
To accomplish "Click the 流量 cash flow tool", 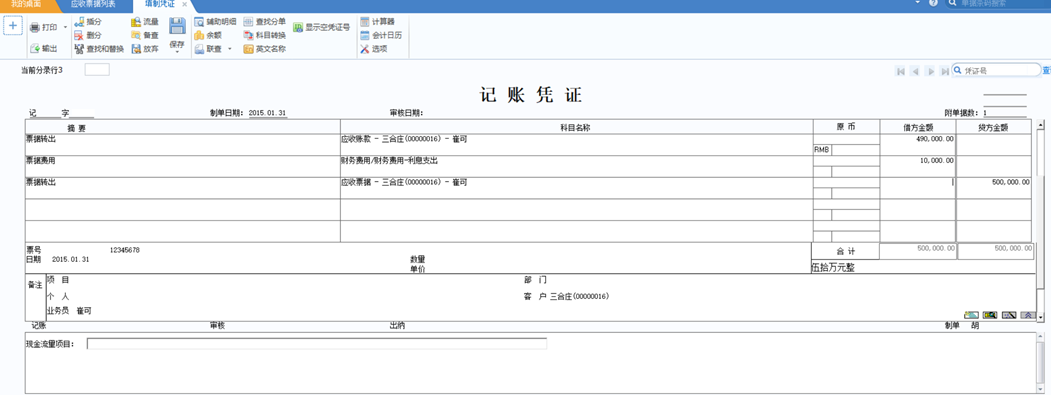I will coord(145,22).
